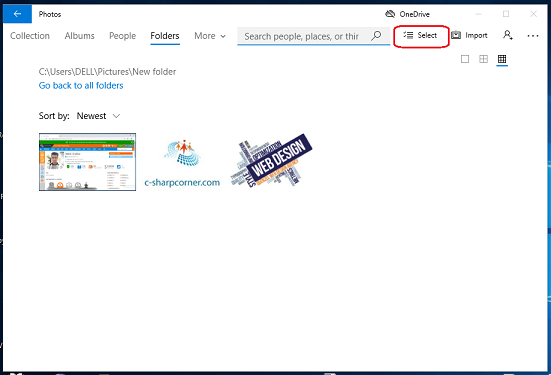Click the folder path C:\Users\DELL\Pictures\New folder
This screenshot has height=375, width=551.
(107, 72)
